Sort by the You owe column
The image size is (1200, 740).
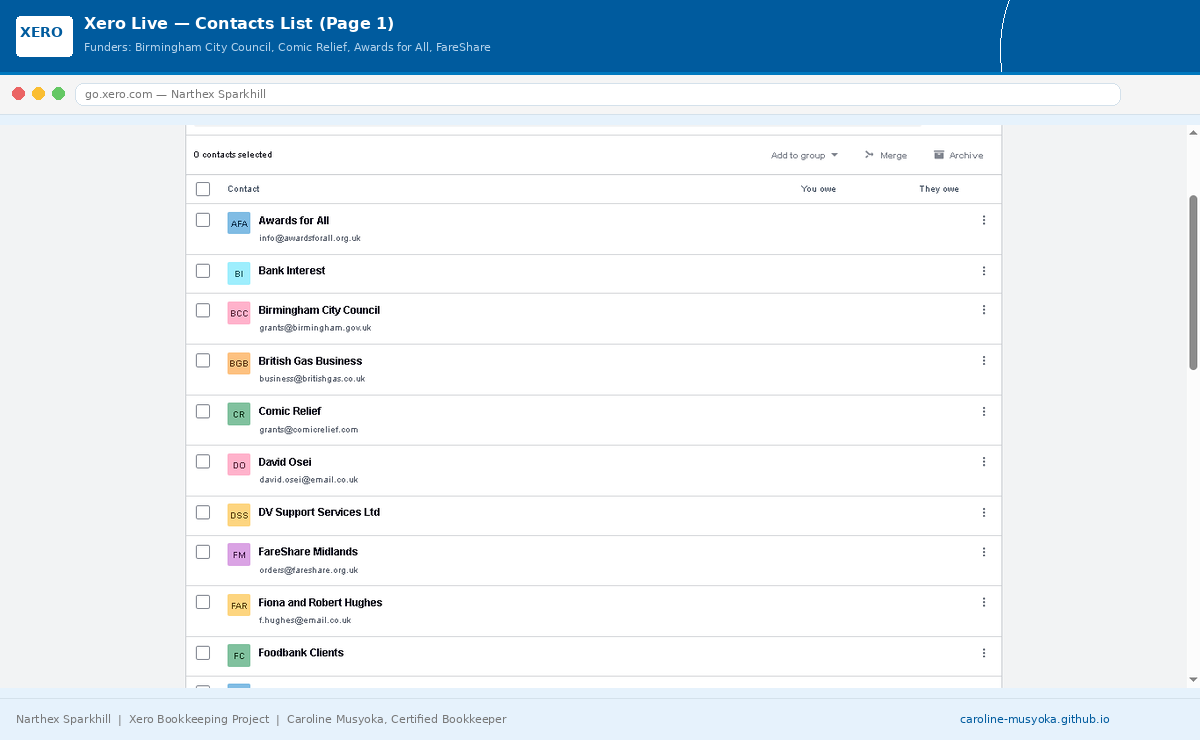818,189
